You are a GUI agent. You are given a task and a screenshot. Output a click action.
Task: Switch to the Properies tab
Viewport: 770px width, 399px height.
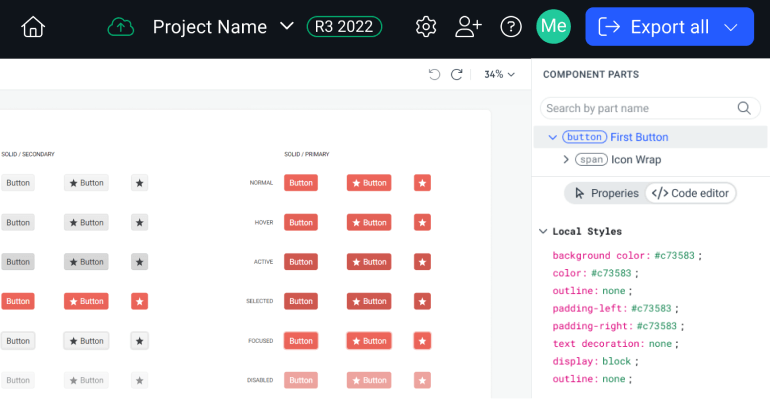606,193
